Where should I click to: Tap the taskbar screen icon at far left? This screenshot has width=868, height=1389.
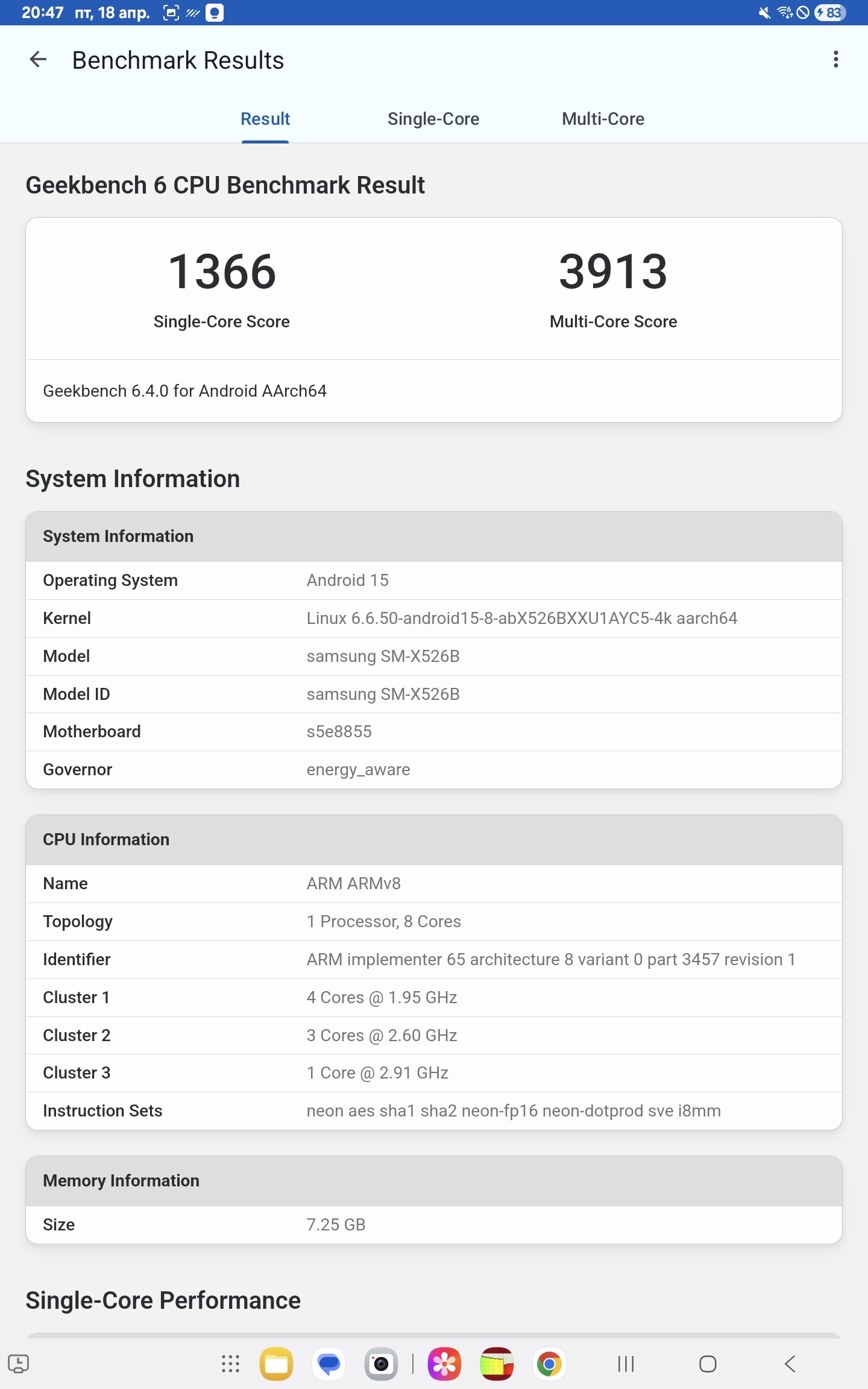click(18, 1364)
